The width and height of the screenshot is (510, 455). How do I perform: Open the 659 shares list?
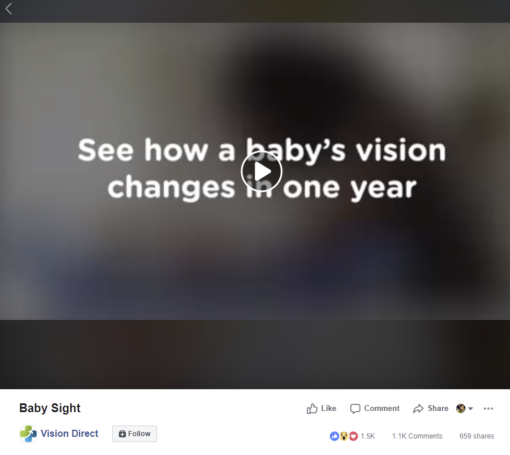tap(477, 436)
